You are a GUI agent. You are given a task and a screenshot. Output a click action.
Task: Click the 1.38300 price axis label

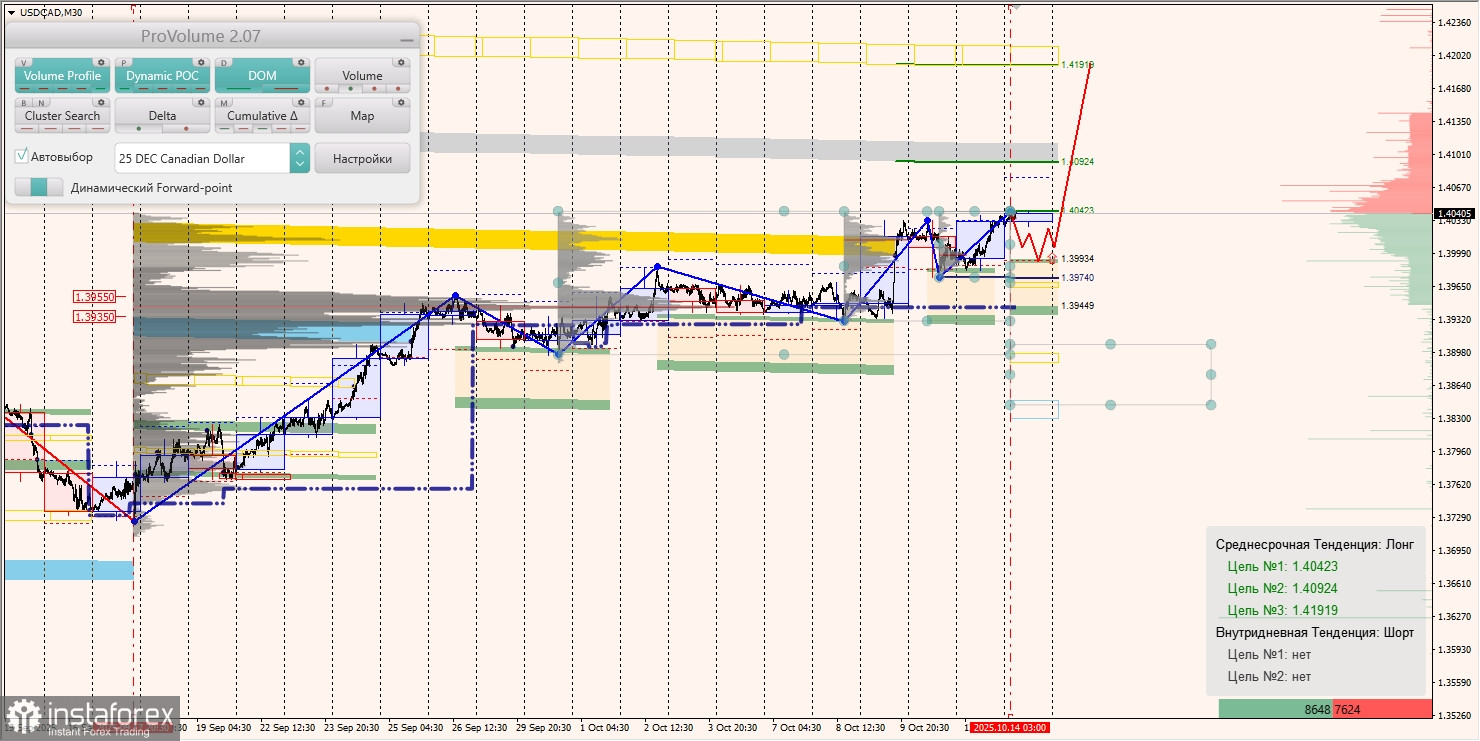coord(1453,418)
